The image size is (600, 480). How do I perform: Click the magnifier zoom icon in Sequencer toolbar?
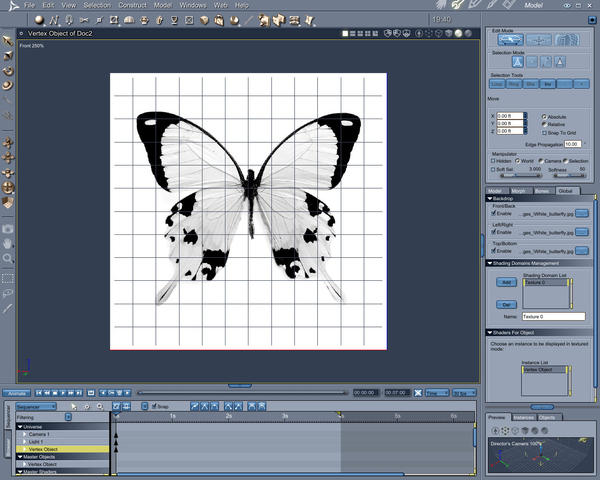100,407
